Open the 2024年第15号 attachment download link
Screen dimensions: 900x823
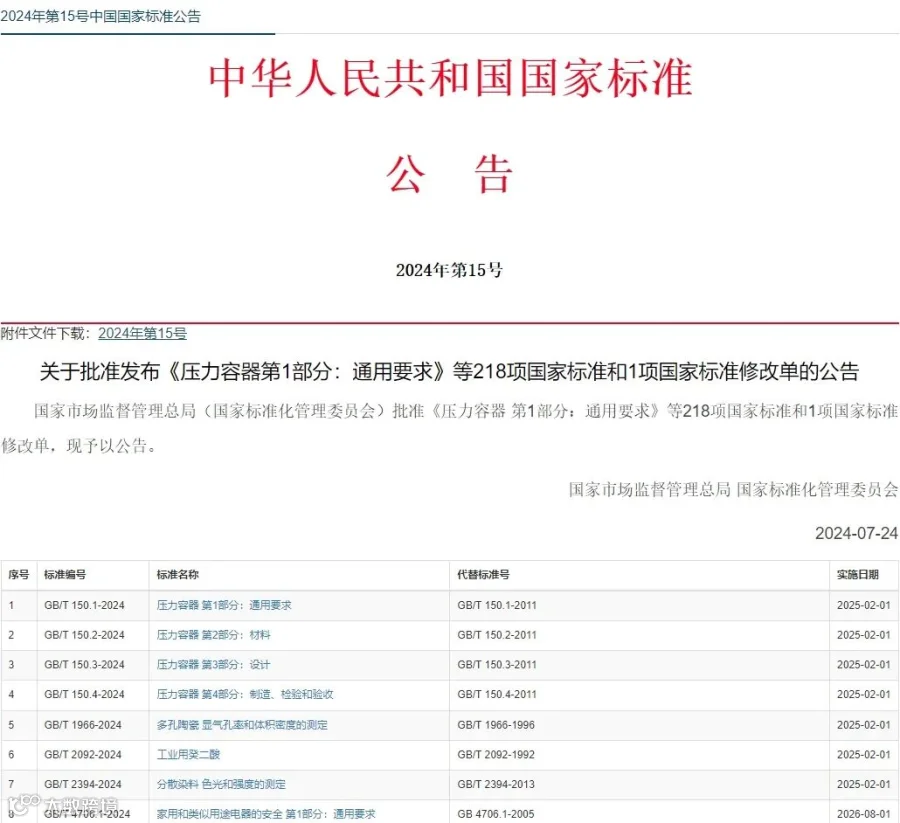click(x=142, y=333)
